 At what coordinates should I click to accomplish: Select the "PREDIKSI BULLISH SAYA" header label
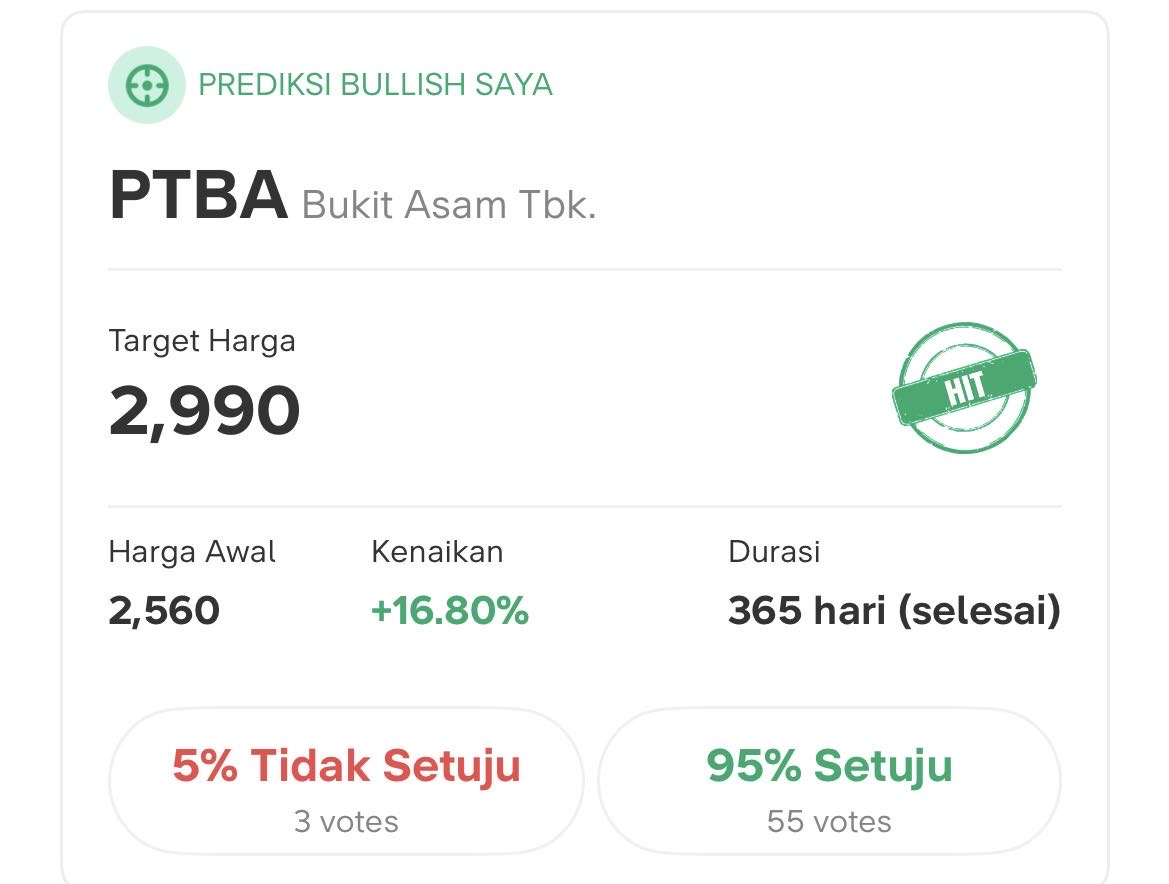pos(375,85)
